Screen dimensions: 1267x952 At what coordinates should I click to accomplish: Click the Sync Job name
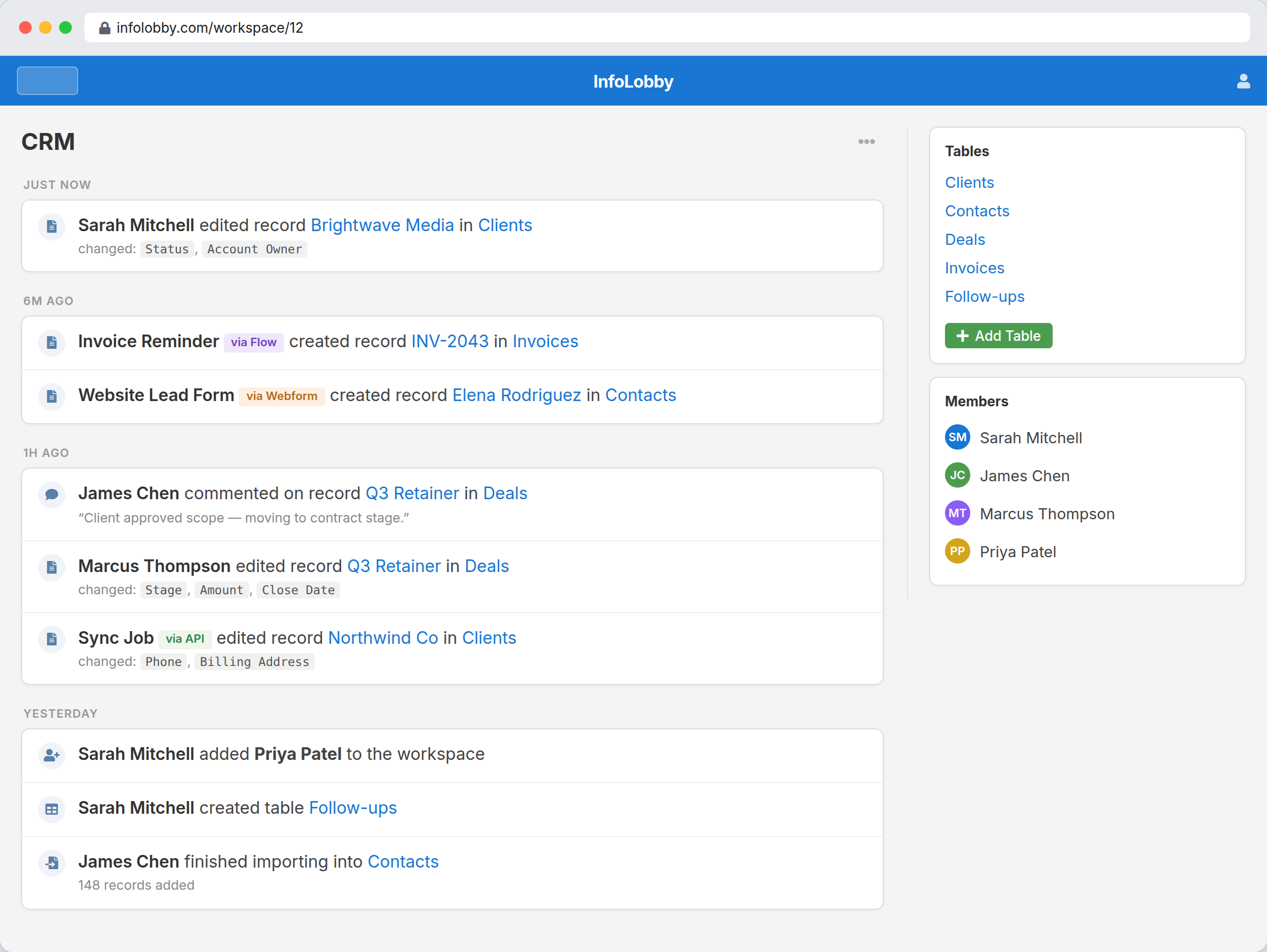[x=116, y=639]
